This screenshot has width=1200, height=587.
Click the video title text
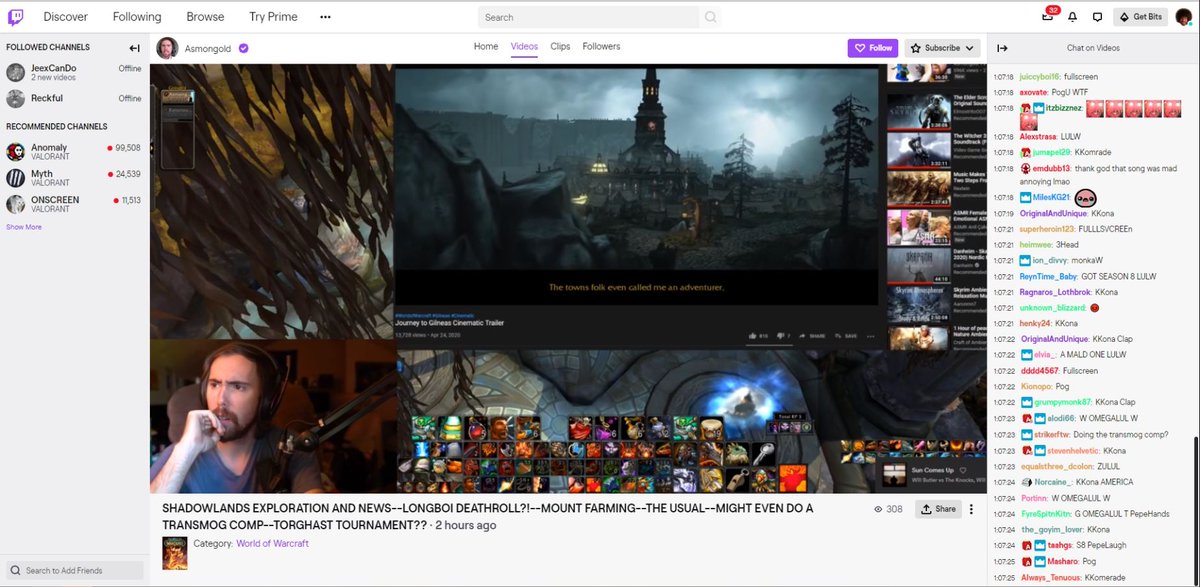point(487,516)
